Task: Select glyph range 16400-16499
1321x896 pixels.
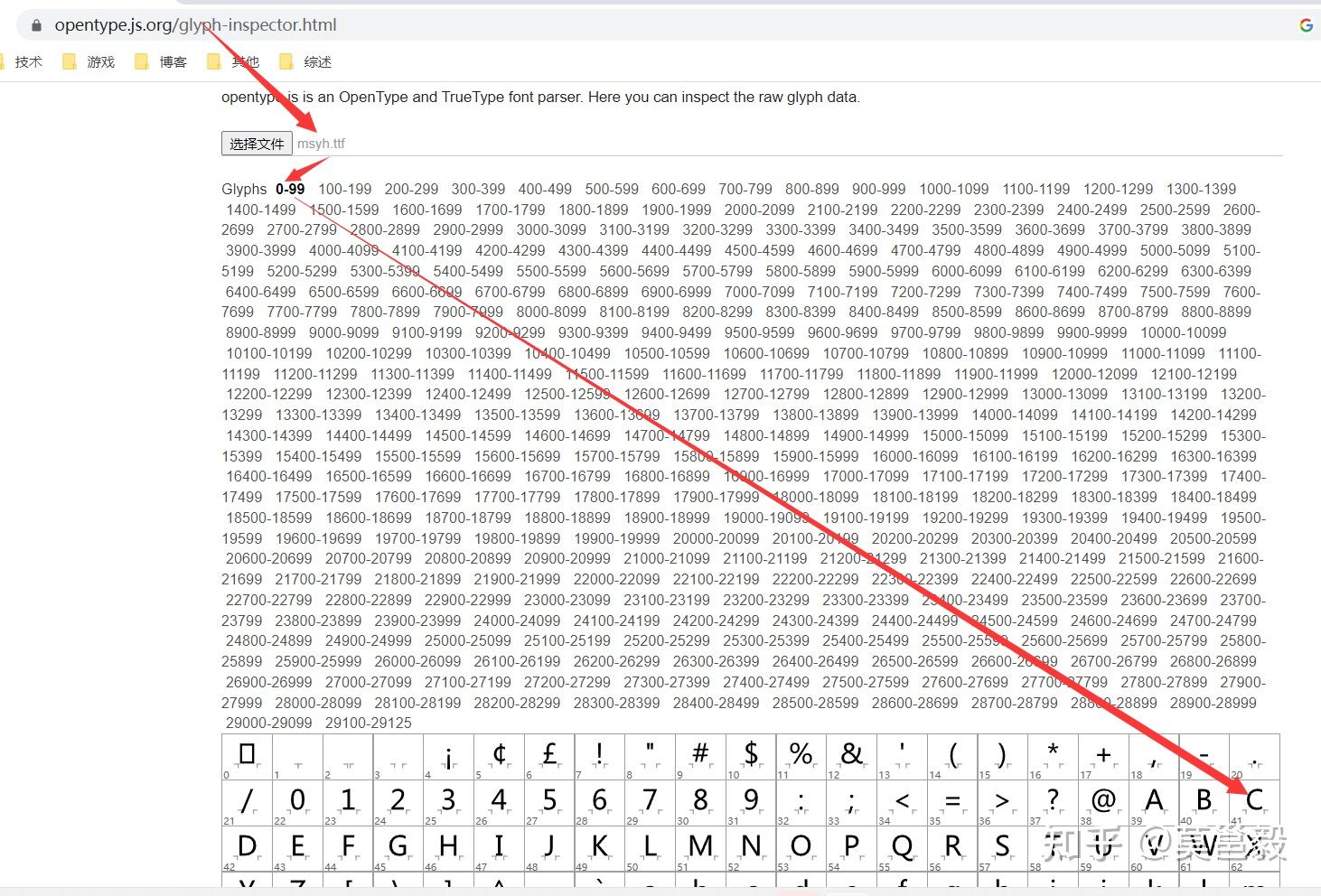Action: point(269,476)
